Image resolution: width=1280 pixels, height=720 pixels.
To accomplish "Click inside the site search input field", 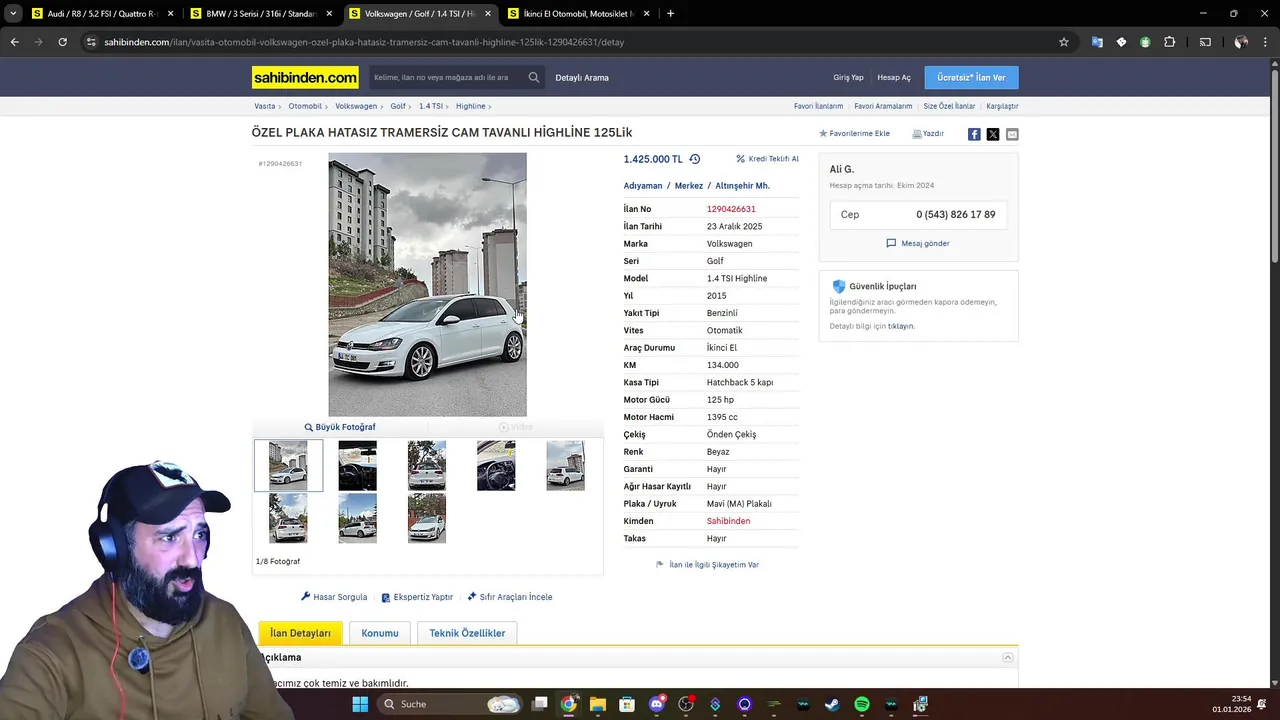I will pos(445,77).
